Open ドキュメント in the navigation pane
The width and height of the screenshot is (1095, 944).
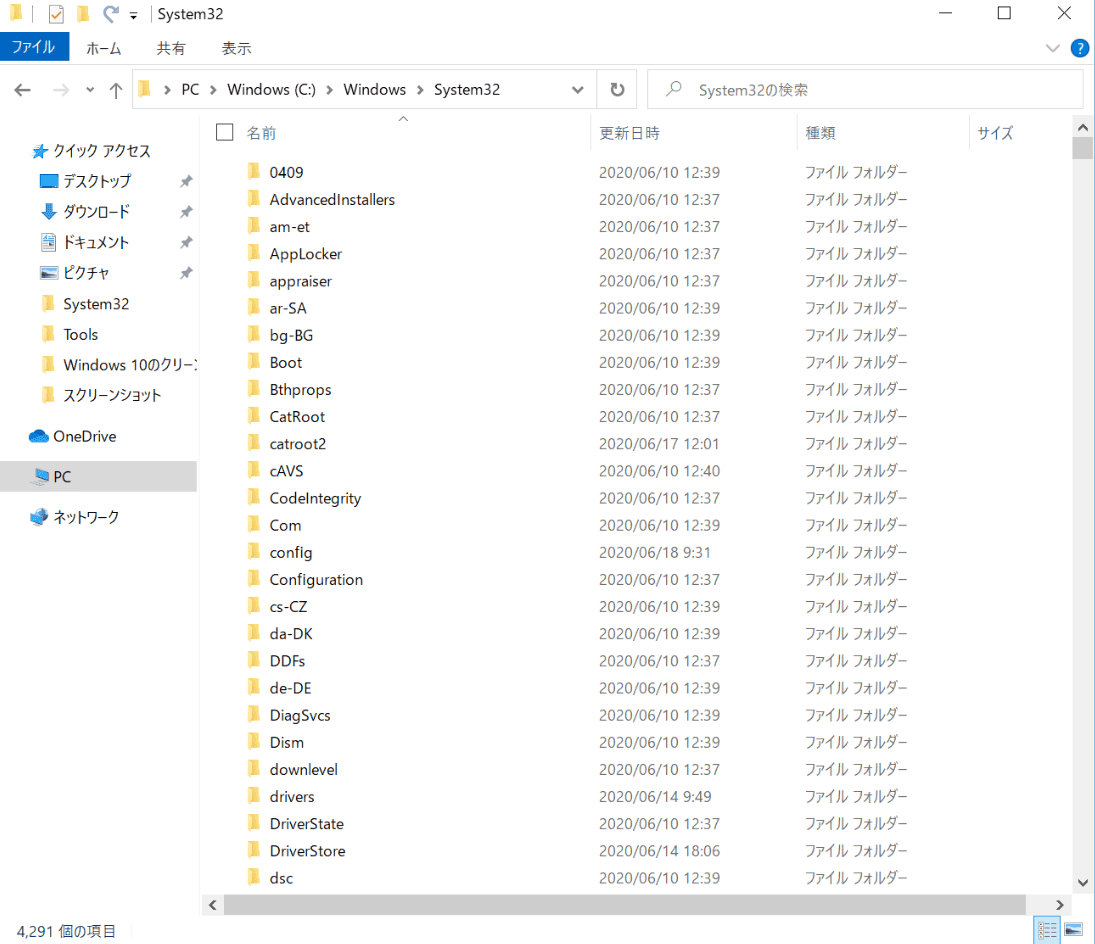point(96,242)
